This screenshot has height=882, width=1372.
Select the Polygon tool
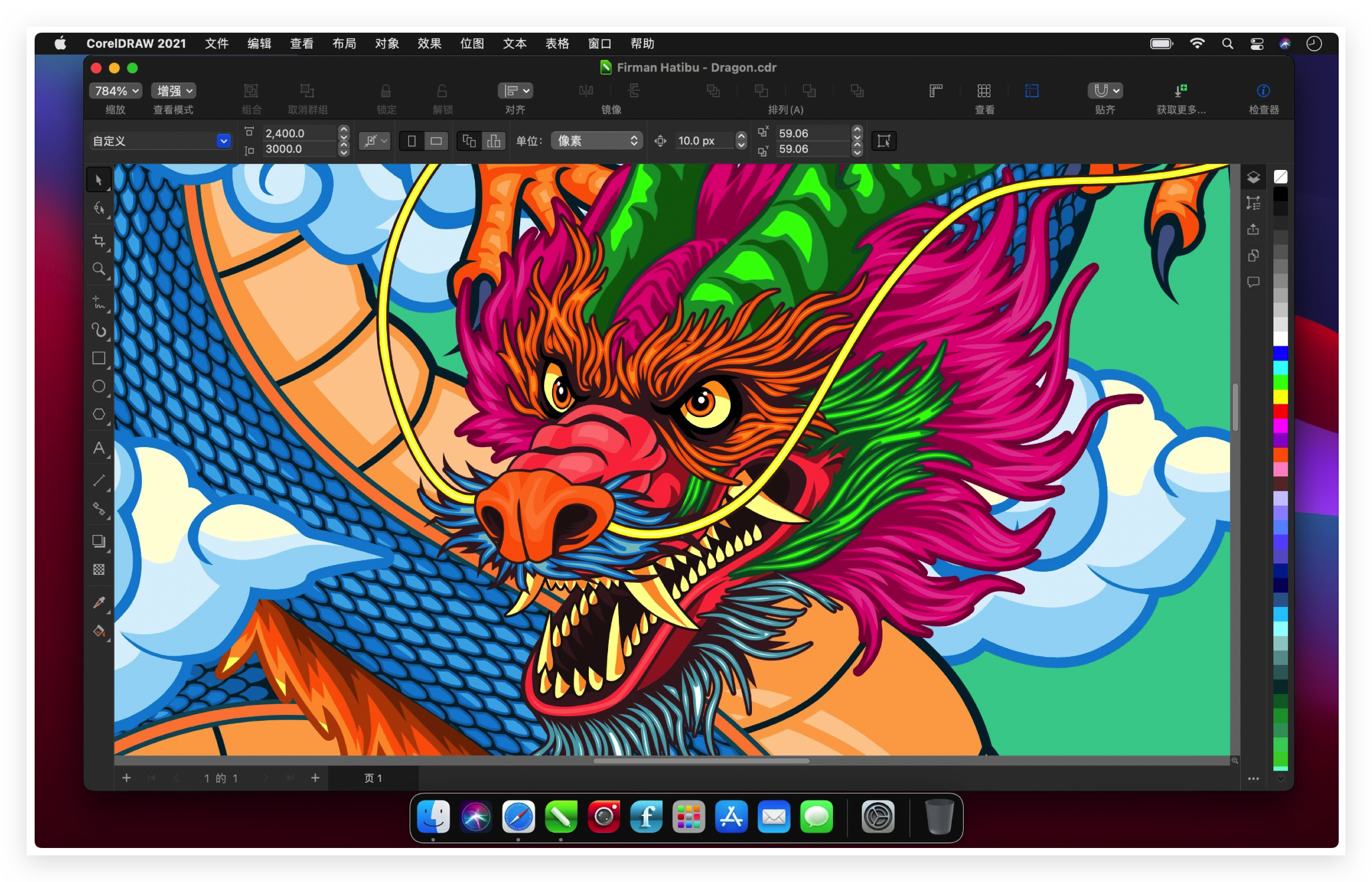(x=99, y=414)
